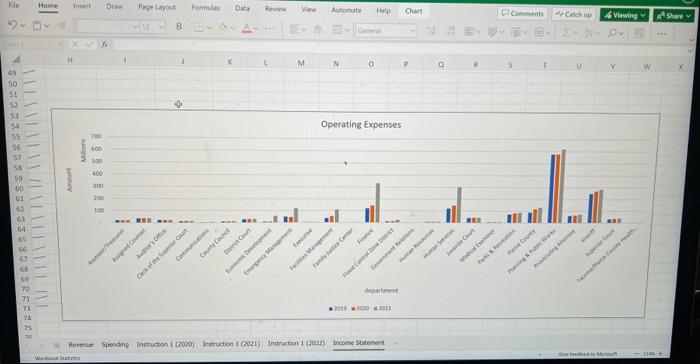Switch to the Home tab
The width and height of the screenshot is (700, 364).
pos(48,5)
